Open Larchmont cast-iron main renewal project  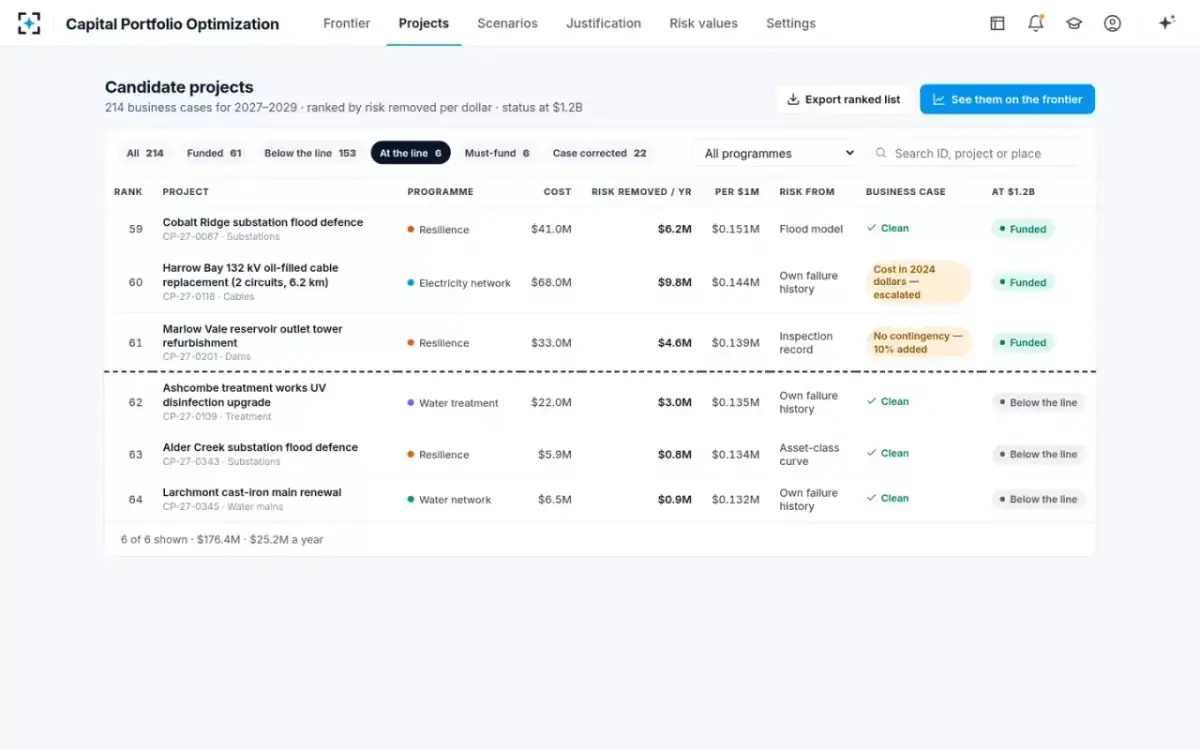pyautogui.click(x=252, y=492)
